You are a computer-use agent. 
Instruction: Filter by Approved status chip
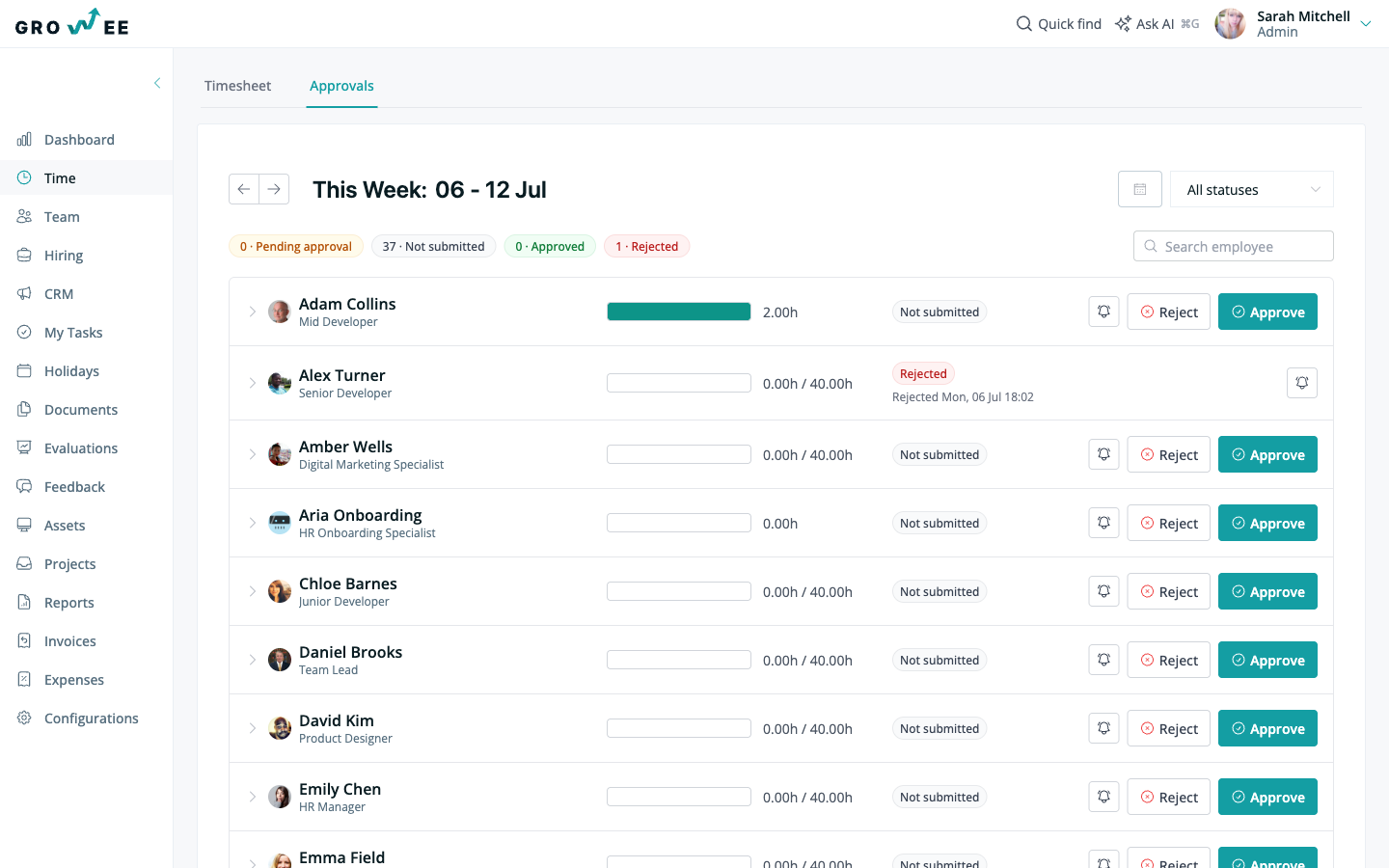[550, 246]
